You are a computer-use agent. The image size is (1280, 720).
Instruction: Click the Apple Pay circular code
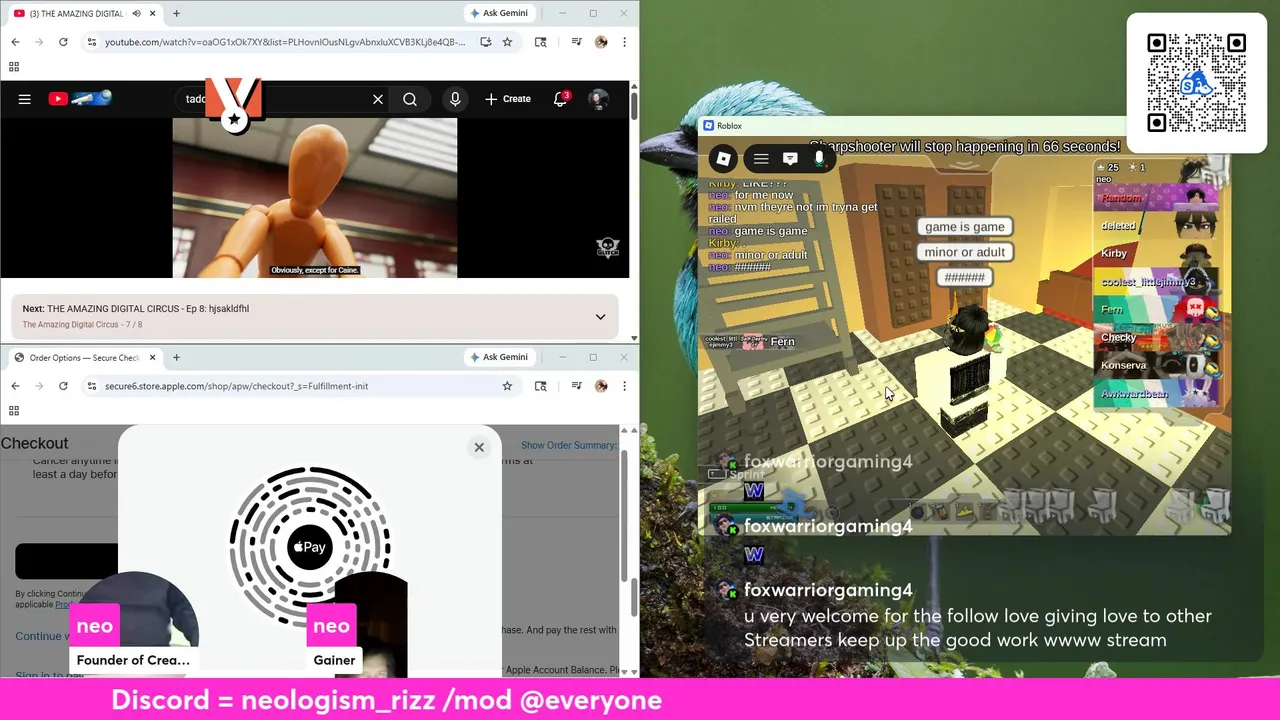[310, 546]
